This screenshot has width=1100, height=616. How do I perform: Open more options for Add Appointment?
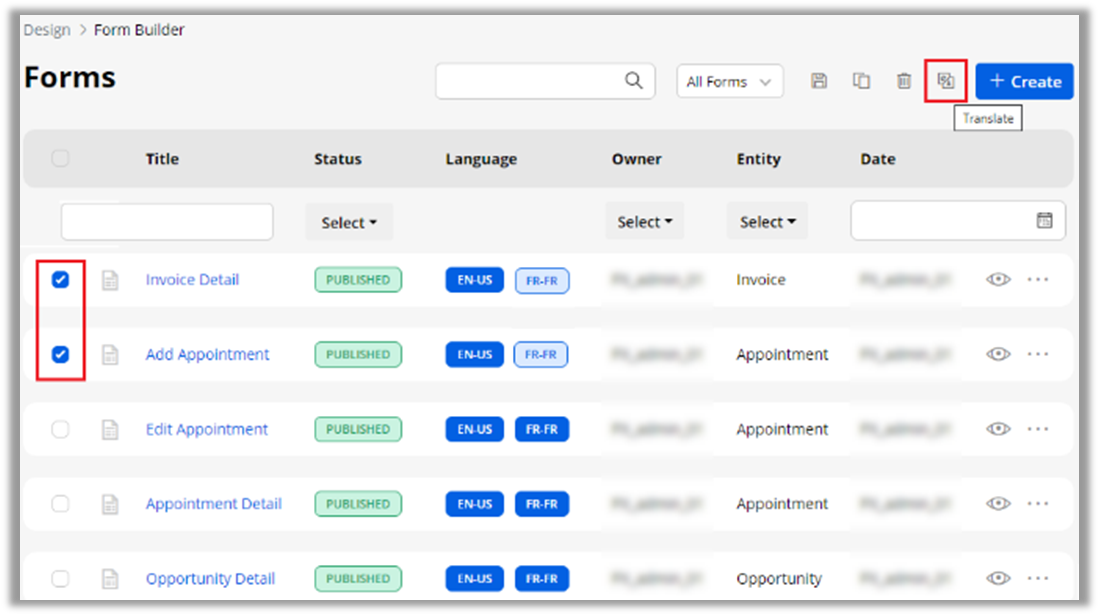pyautogui.click(x=1038, y=354)
